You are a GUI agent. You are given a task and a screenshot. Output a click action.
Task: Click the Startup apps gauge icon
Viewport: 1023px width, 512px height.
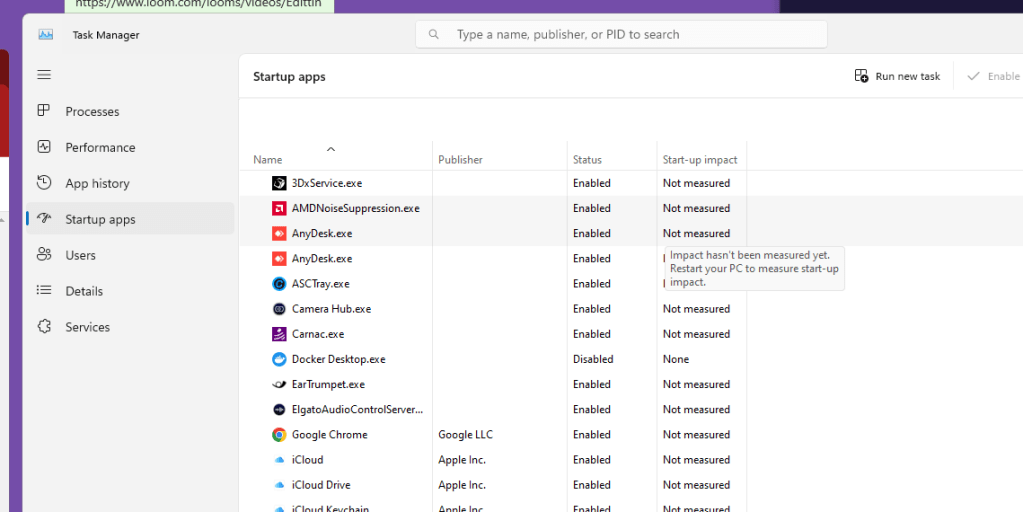[x=44, y=218]
